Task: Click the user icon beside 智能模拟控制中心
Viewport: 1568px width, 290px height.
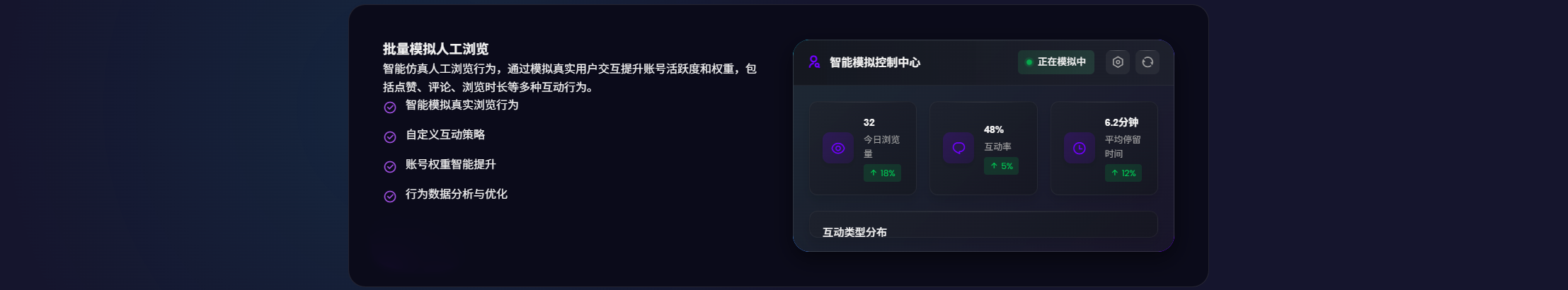Action: tap(814, 62)
